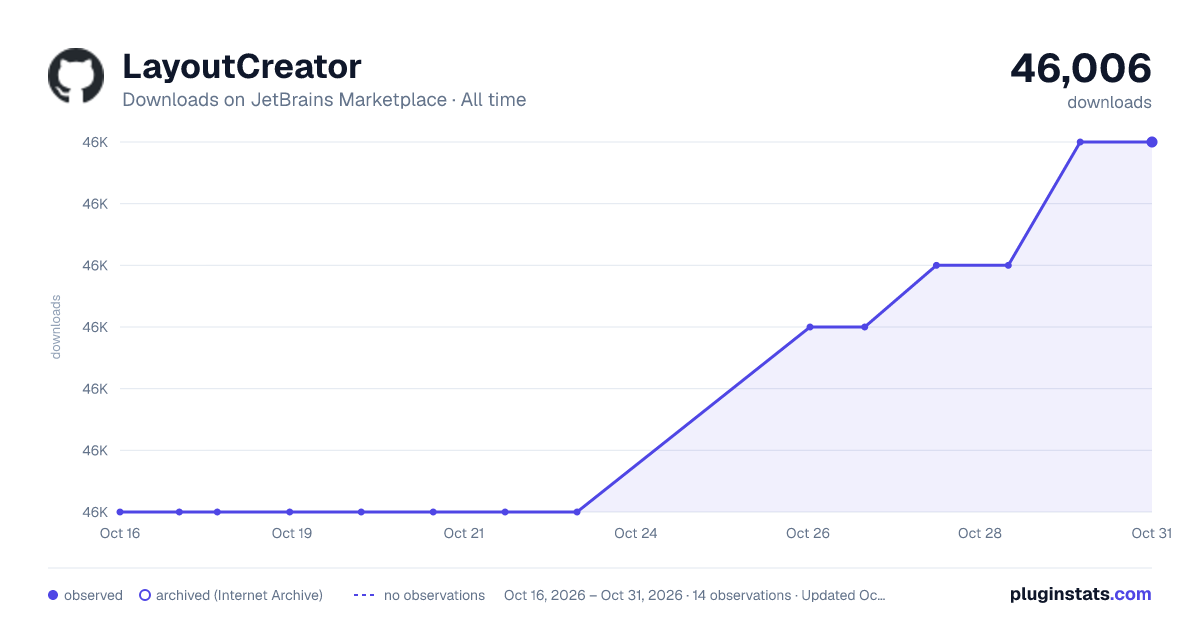This screenshot has width=1200, height=630.
Task: Click the 'no observations' legend label
Action: coord(434,595)
